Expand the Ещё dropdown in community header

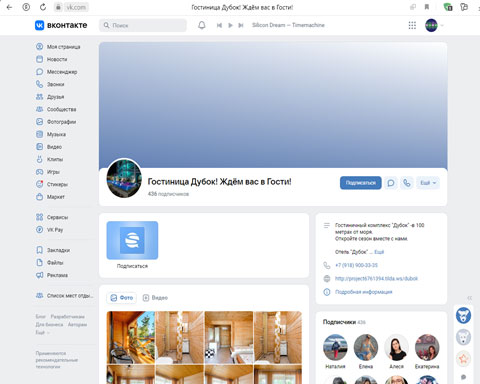pyautogui.click(x=428, y=183)
